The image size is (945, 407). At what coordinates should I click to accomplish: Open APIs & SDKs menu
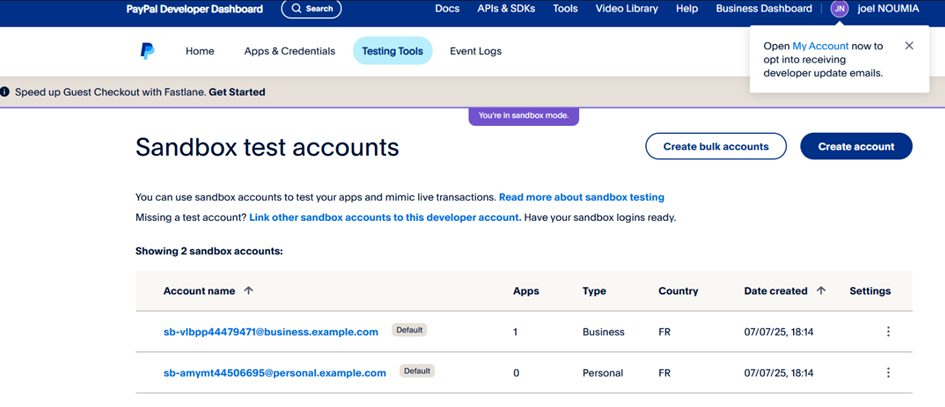[506, 9]
